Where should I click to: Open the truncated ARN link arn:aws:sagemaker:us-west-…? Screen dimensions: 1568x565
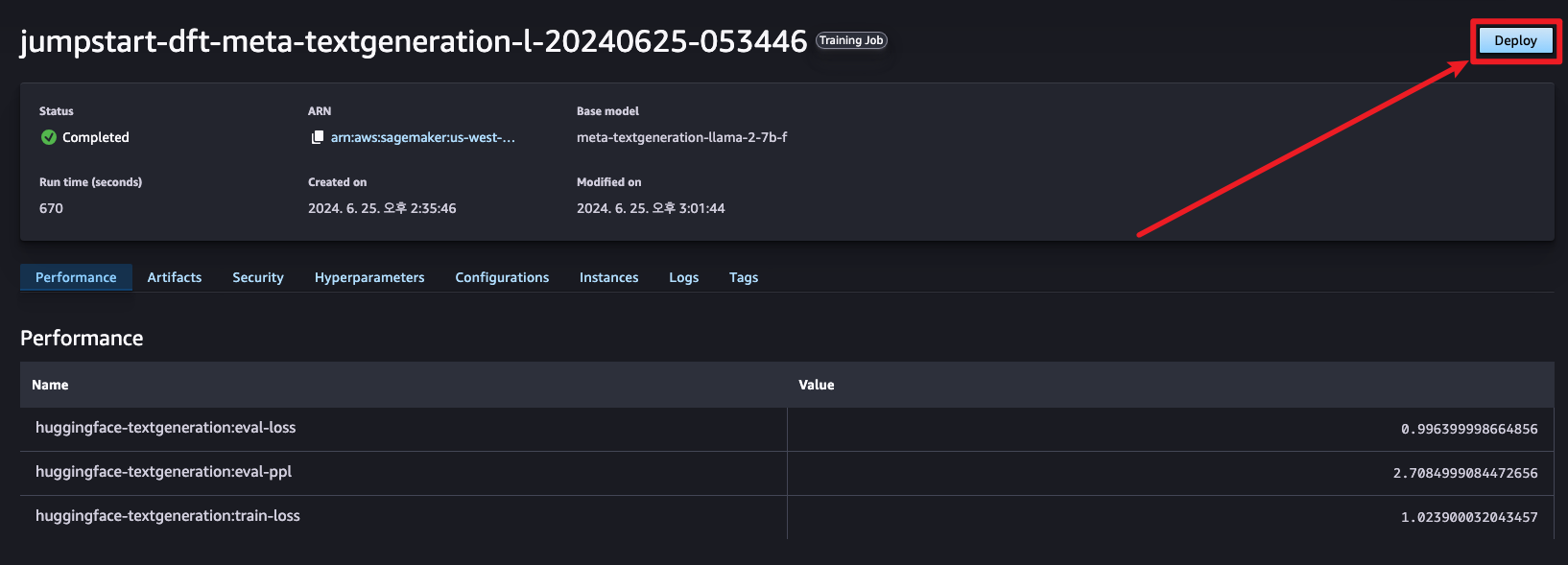pyautogui.click(x=423, y=137)
